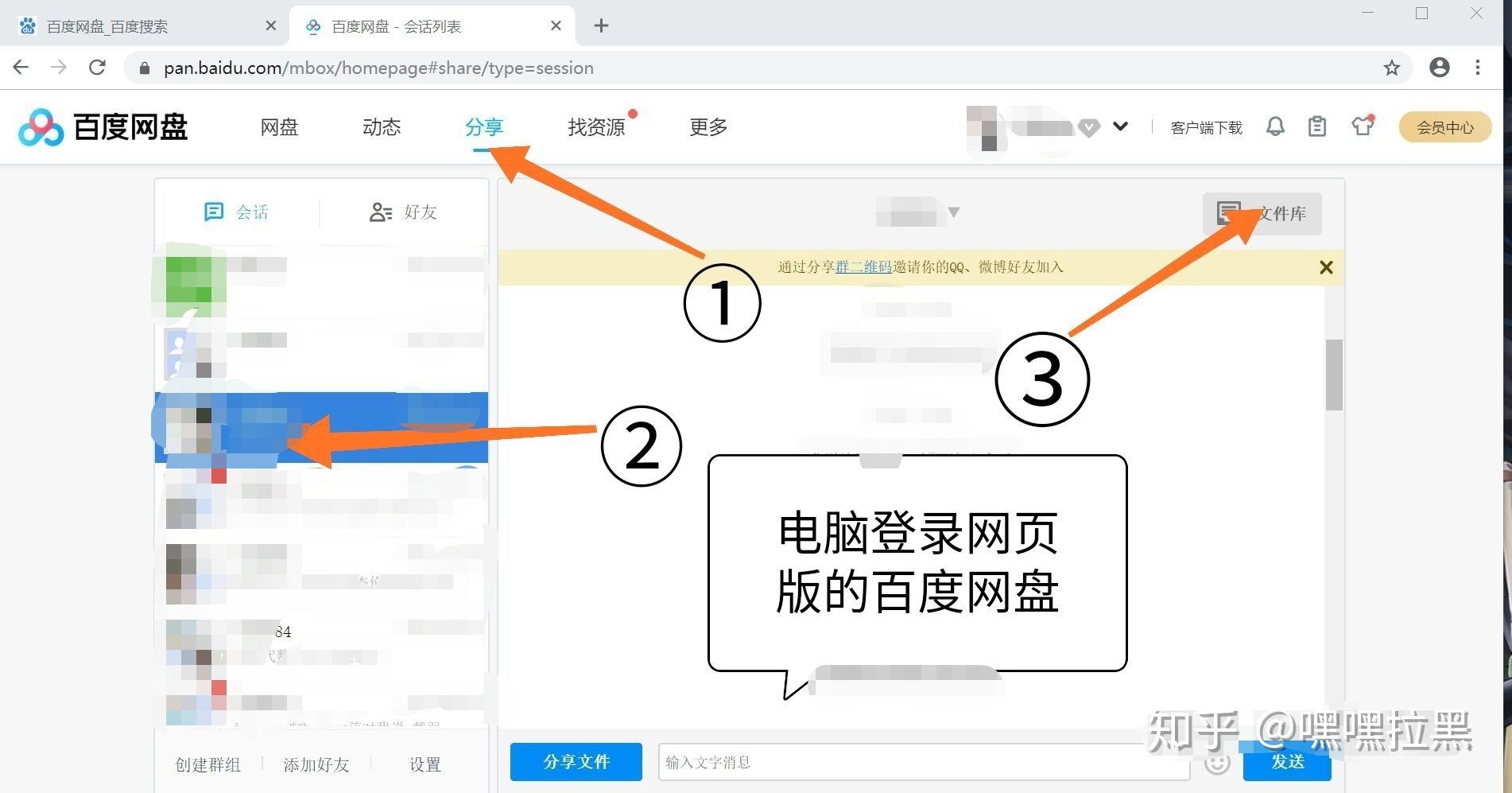
Task: Open the clipboard task list icon
Action: (x=1317, y=126)
